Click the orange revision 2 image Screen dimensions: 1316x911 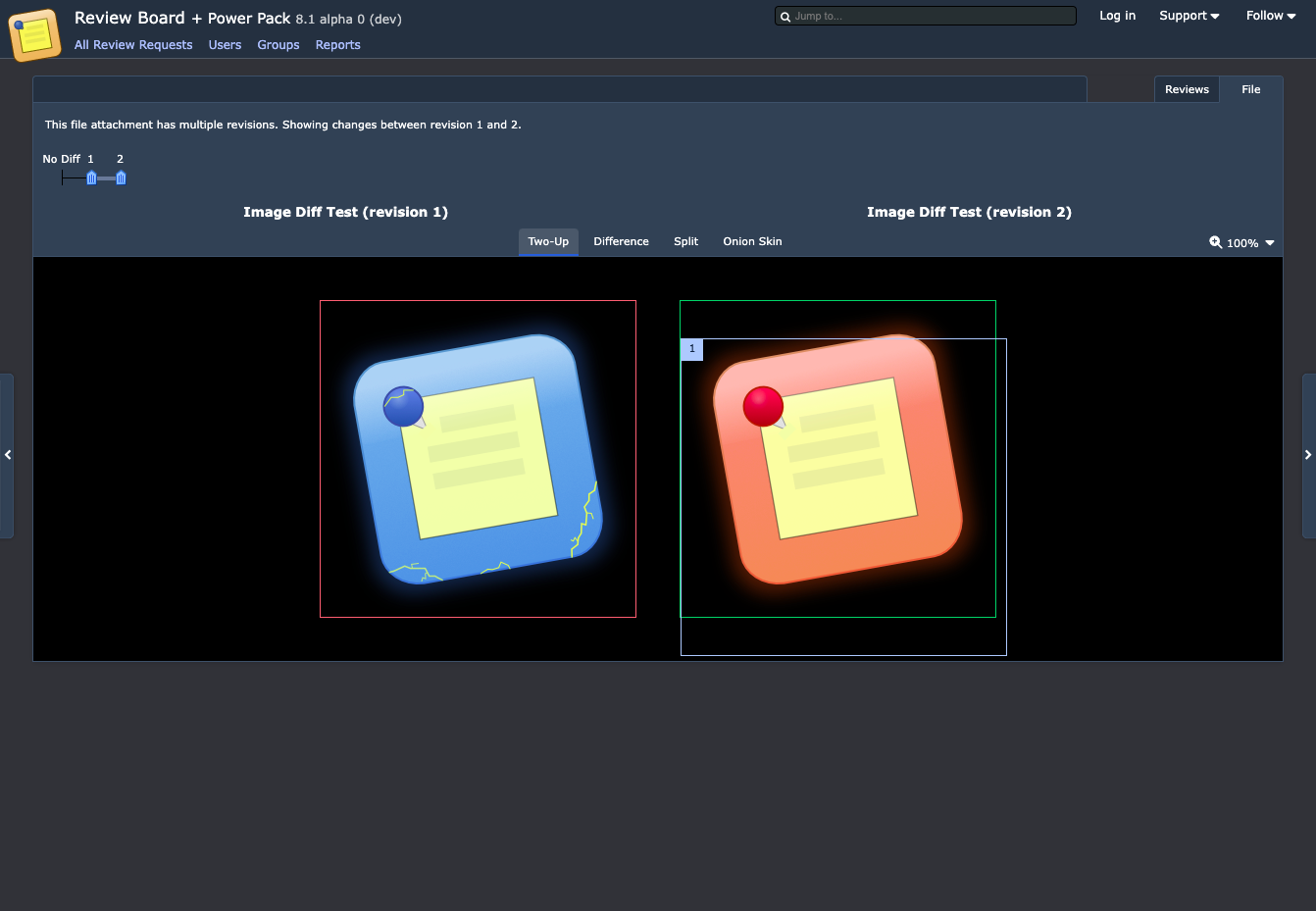pyautogui.click(x=837, y=459)
